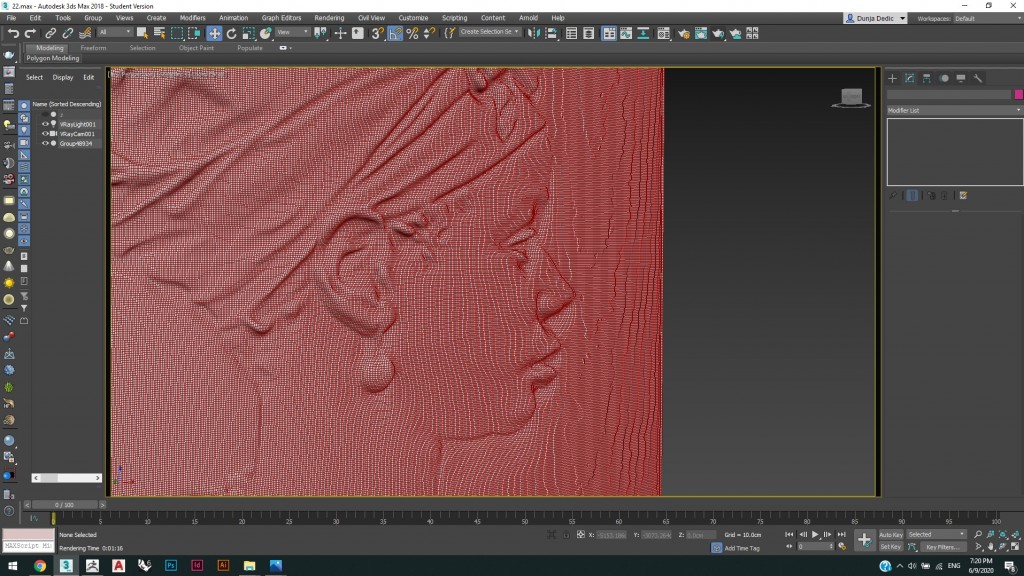Image resolution: width=1024 pixels, height=576 pixels.
Task: Hide Group48934 via its eye icon
Action: pyautogui.click(x=45, y=144)
